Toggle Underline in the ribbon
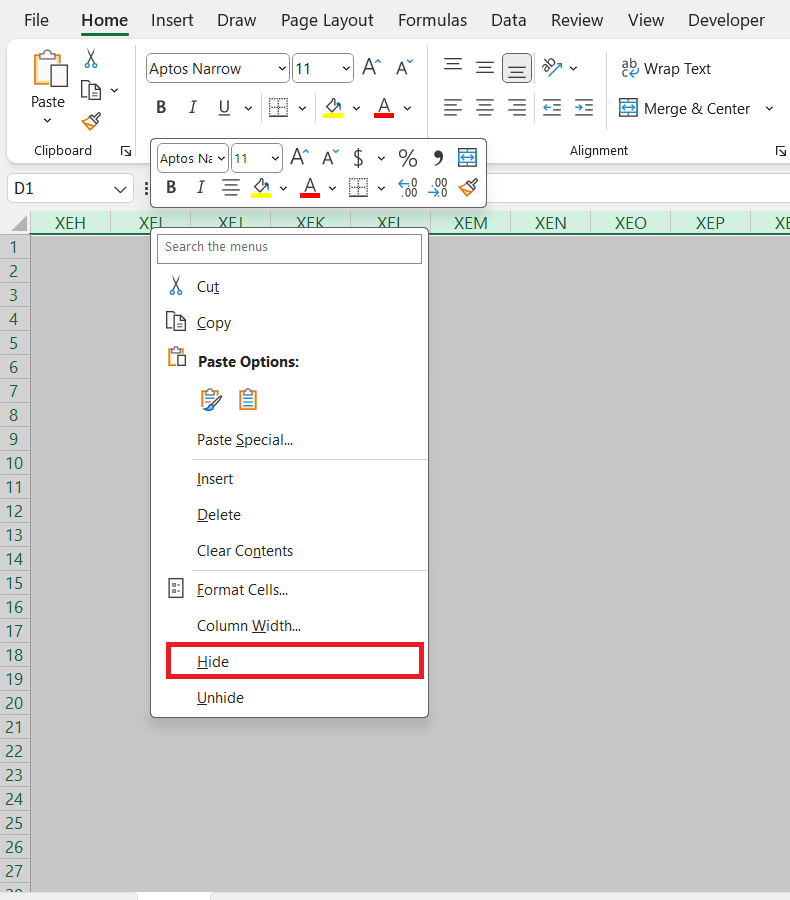The height and width of the screenshot is (900, 790). point(224,107)
